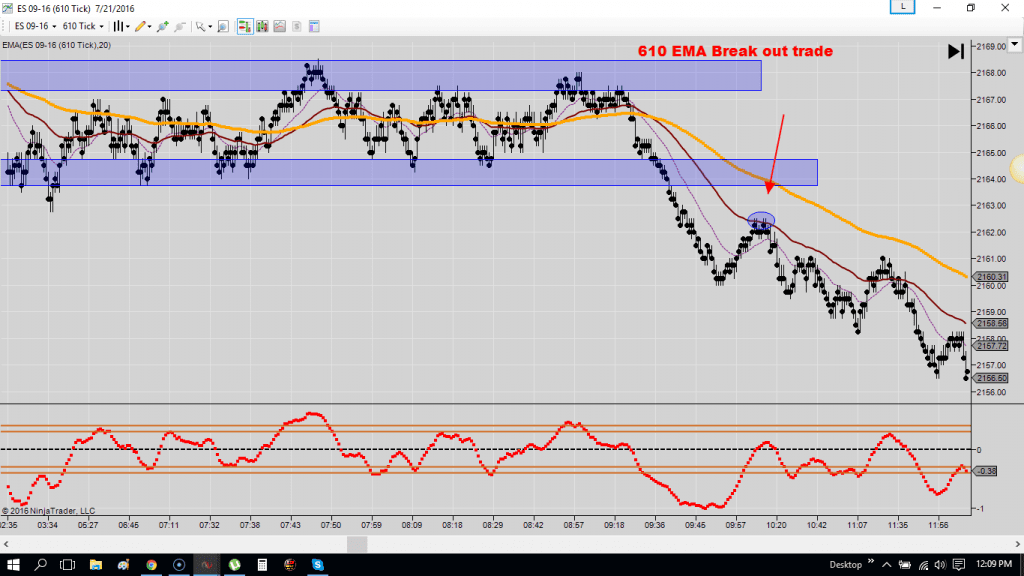Click the greyed-out zoom out icon
Screen dimensions: 1024x576
[x=180, y=26]
